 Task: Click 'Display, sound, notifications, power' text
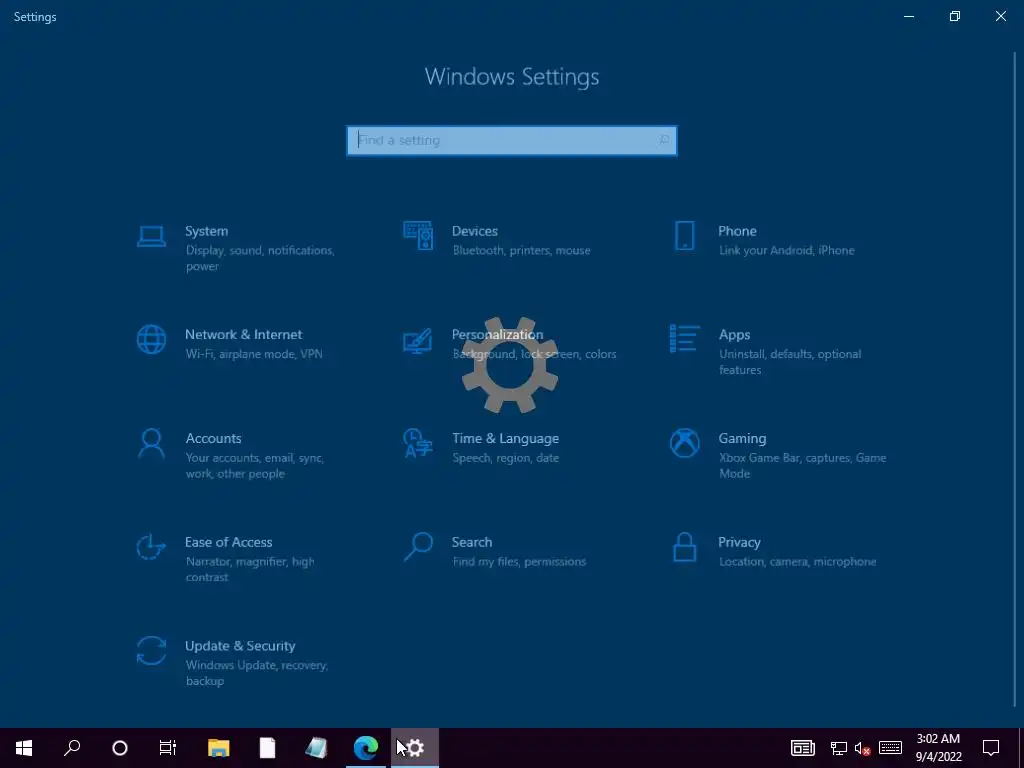[x=260, y=258]
